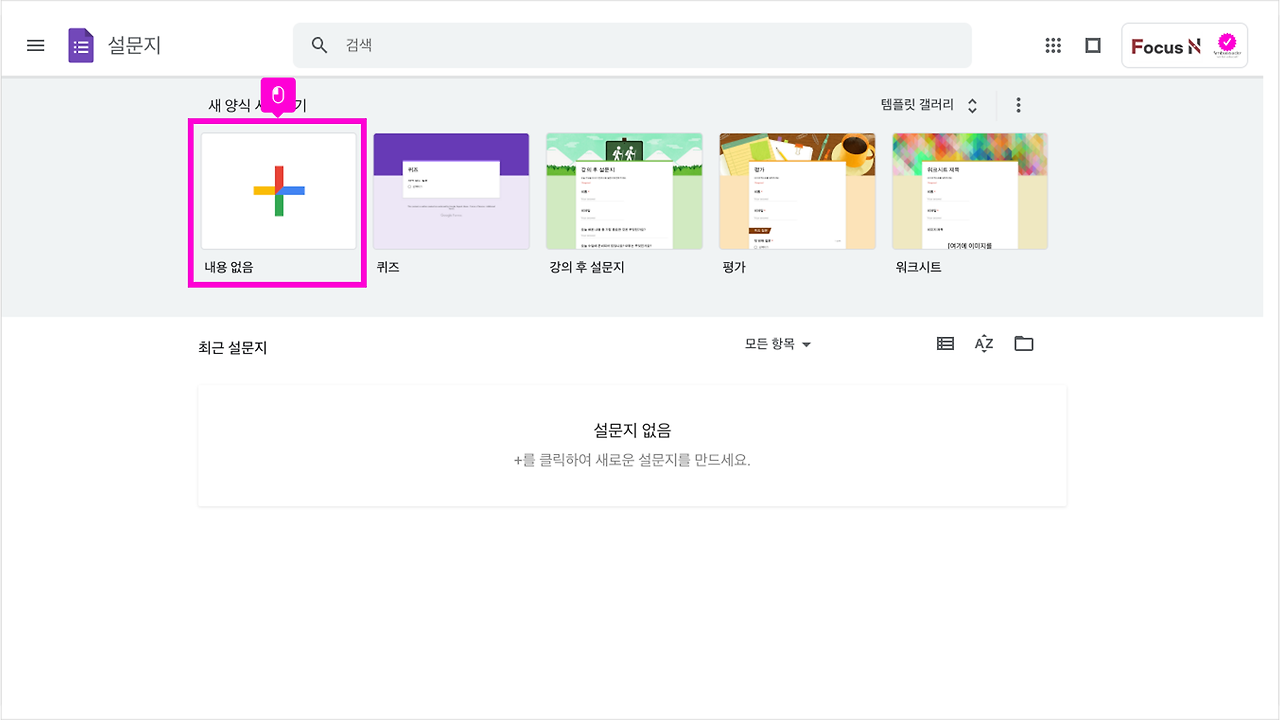Open the main navigation hamburger menu
Screen dimensions: 1280x720
[x=35, y=45]
